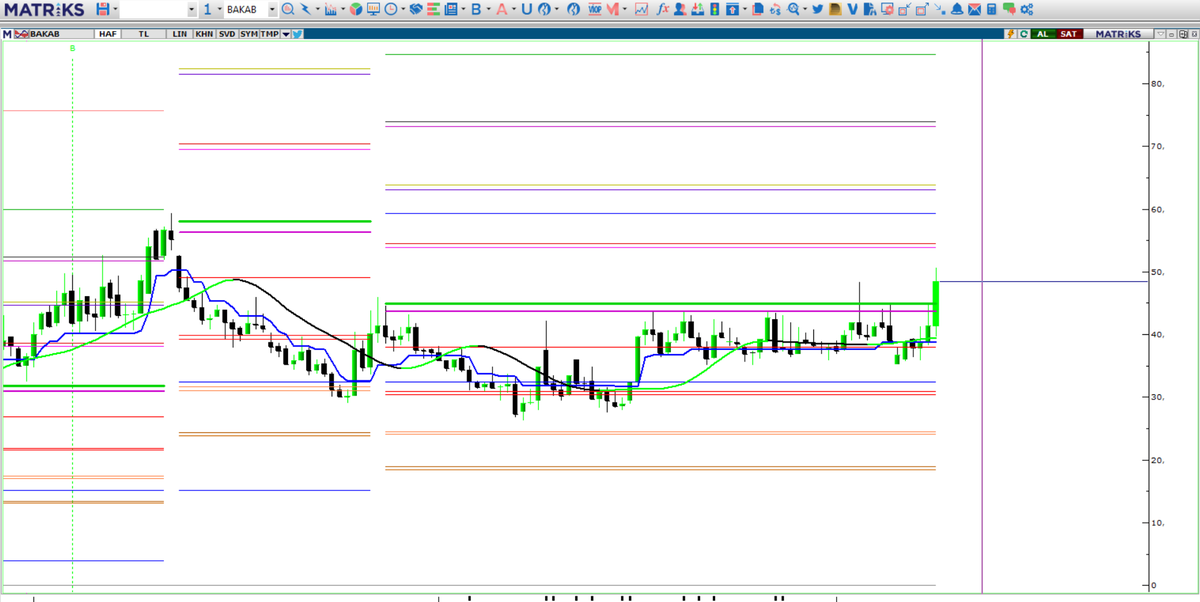Toggle the HAF period button

click(x=107, y=34)
